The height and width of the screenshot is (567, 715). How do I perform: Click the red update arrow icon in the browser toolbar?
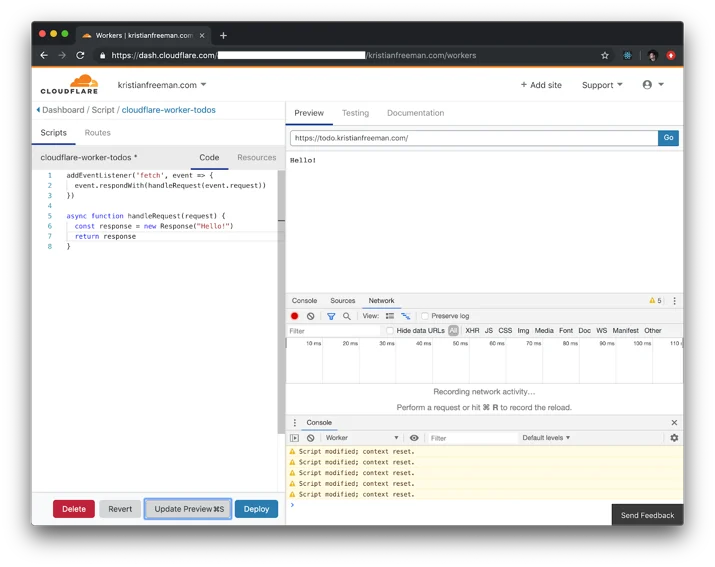coord(671,55)
